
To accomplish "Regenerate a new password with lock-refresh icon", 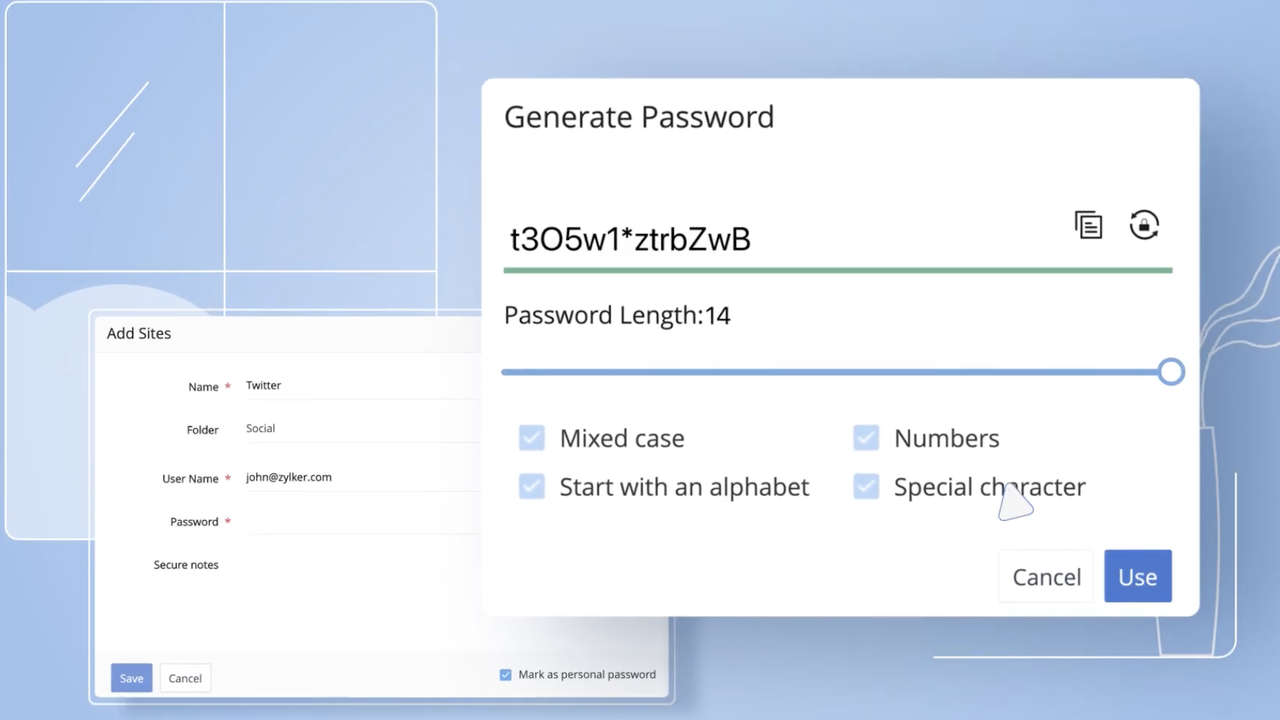I will (1144, 225).
